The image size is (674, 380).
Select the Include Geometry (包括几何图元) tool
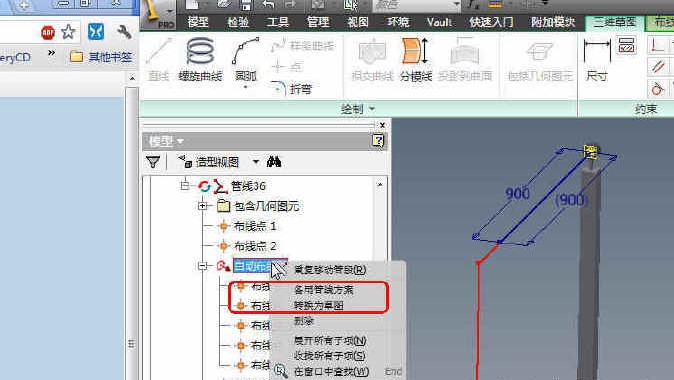[540, 60]
